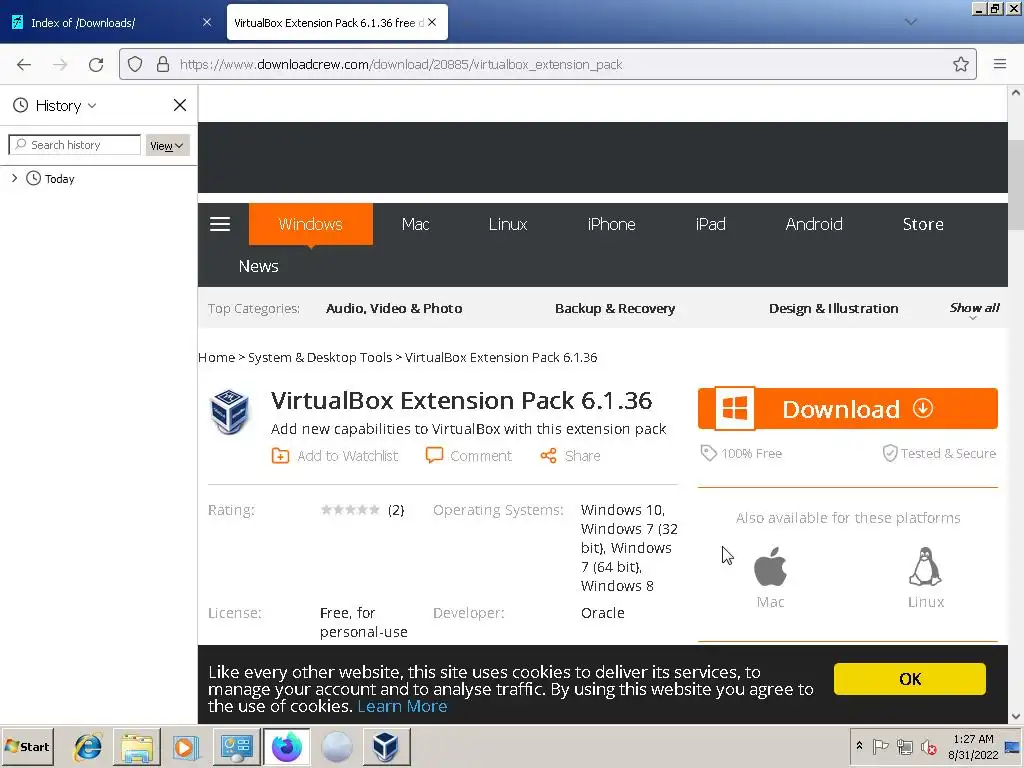Screen dimensions: 1024x768
Task: Expand Show all categories
Action: [974, 308]
